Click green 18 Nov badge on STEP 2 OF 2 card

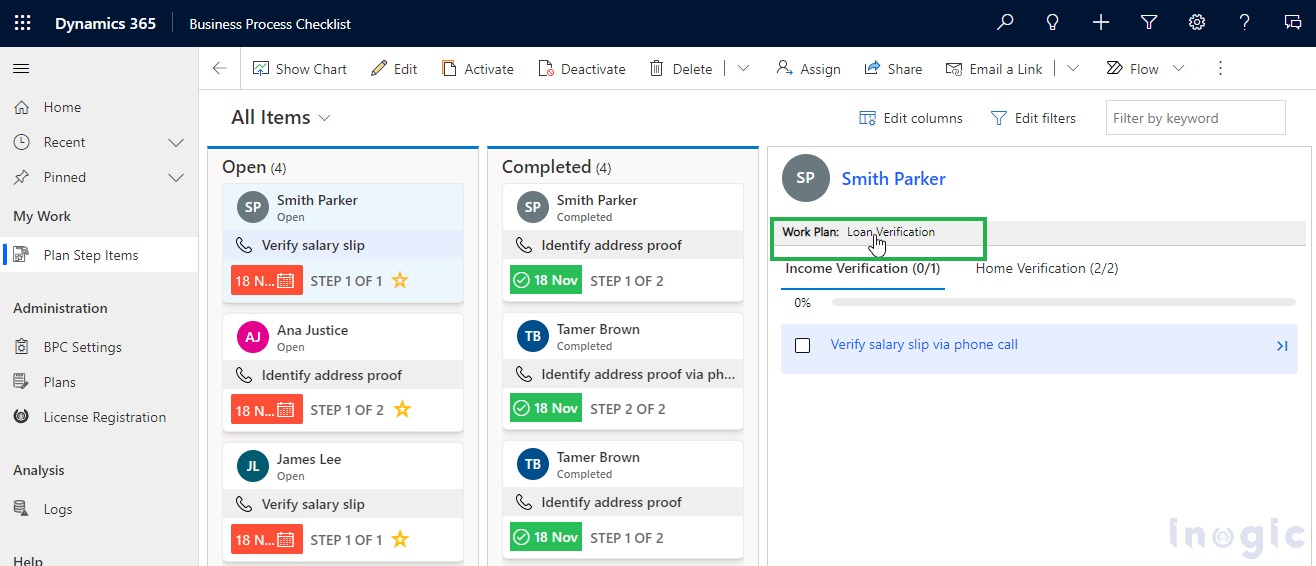point(546,408)
